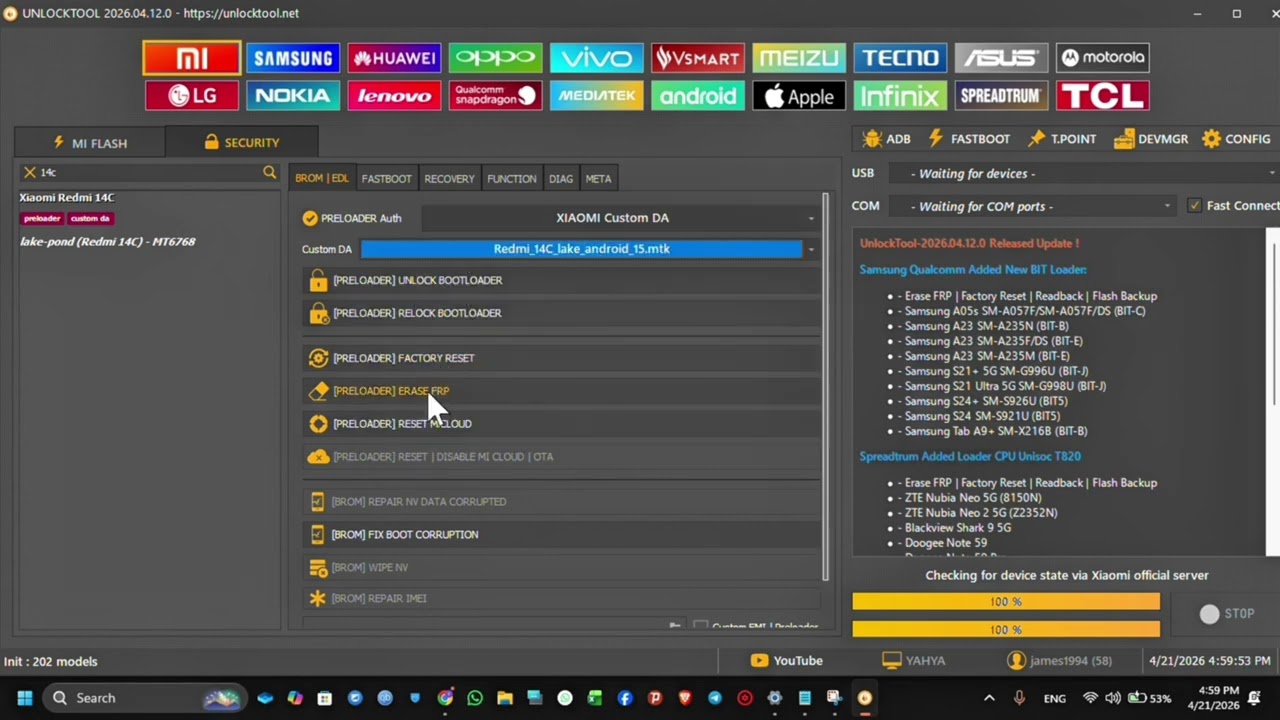Open the ASUS brand section
Screen dimensions: 1280x720
tap(1001, 58)
